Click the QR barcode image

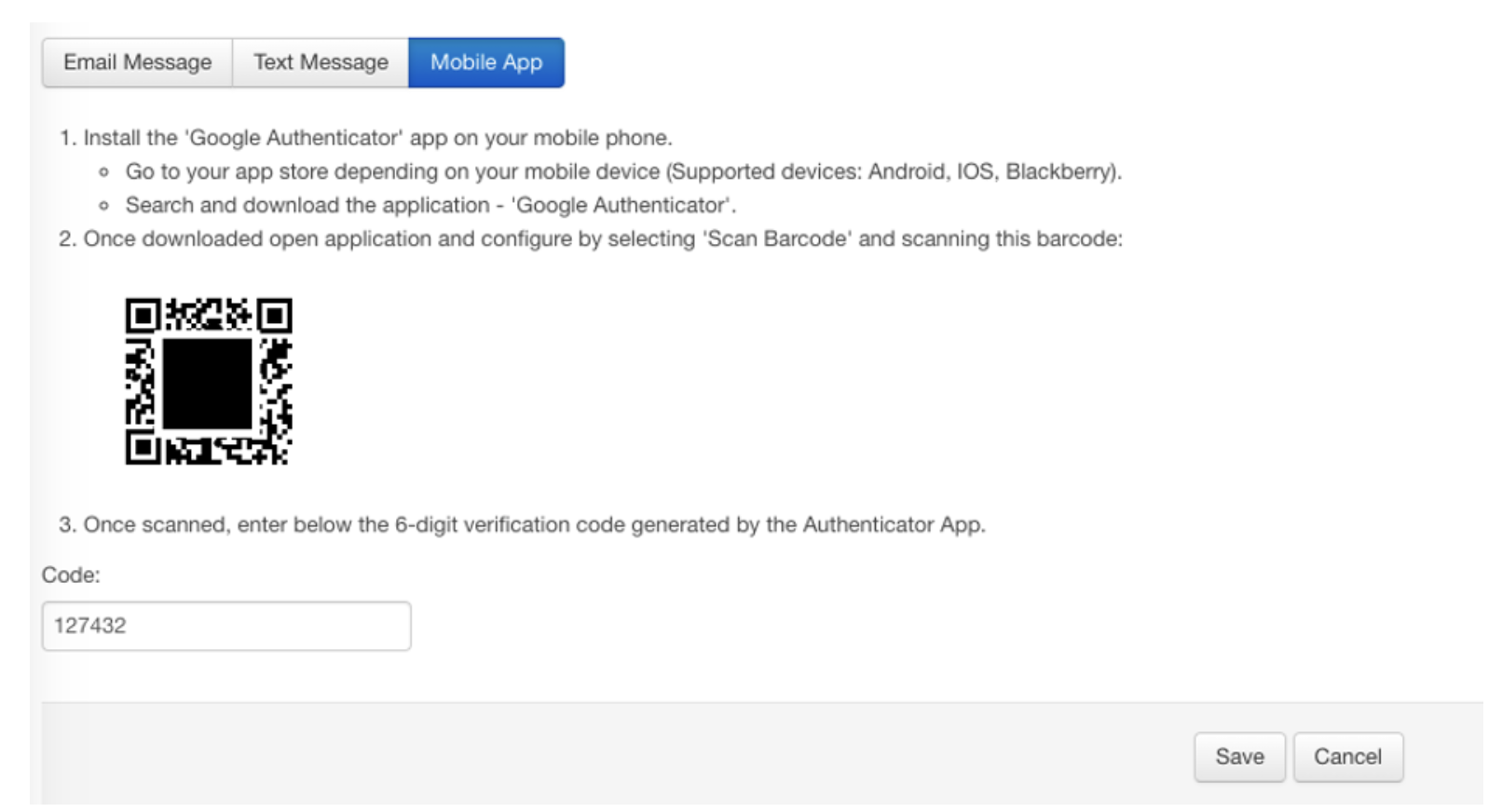point(209,381)
